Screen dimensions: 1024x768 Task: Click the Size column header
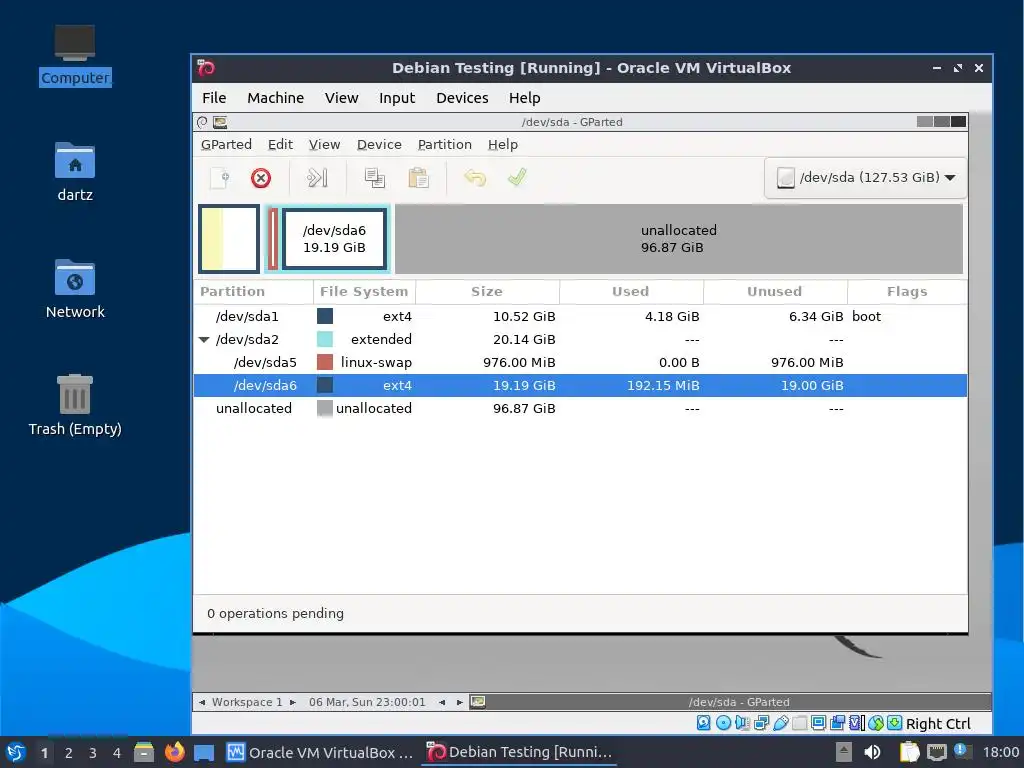487,291
